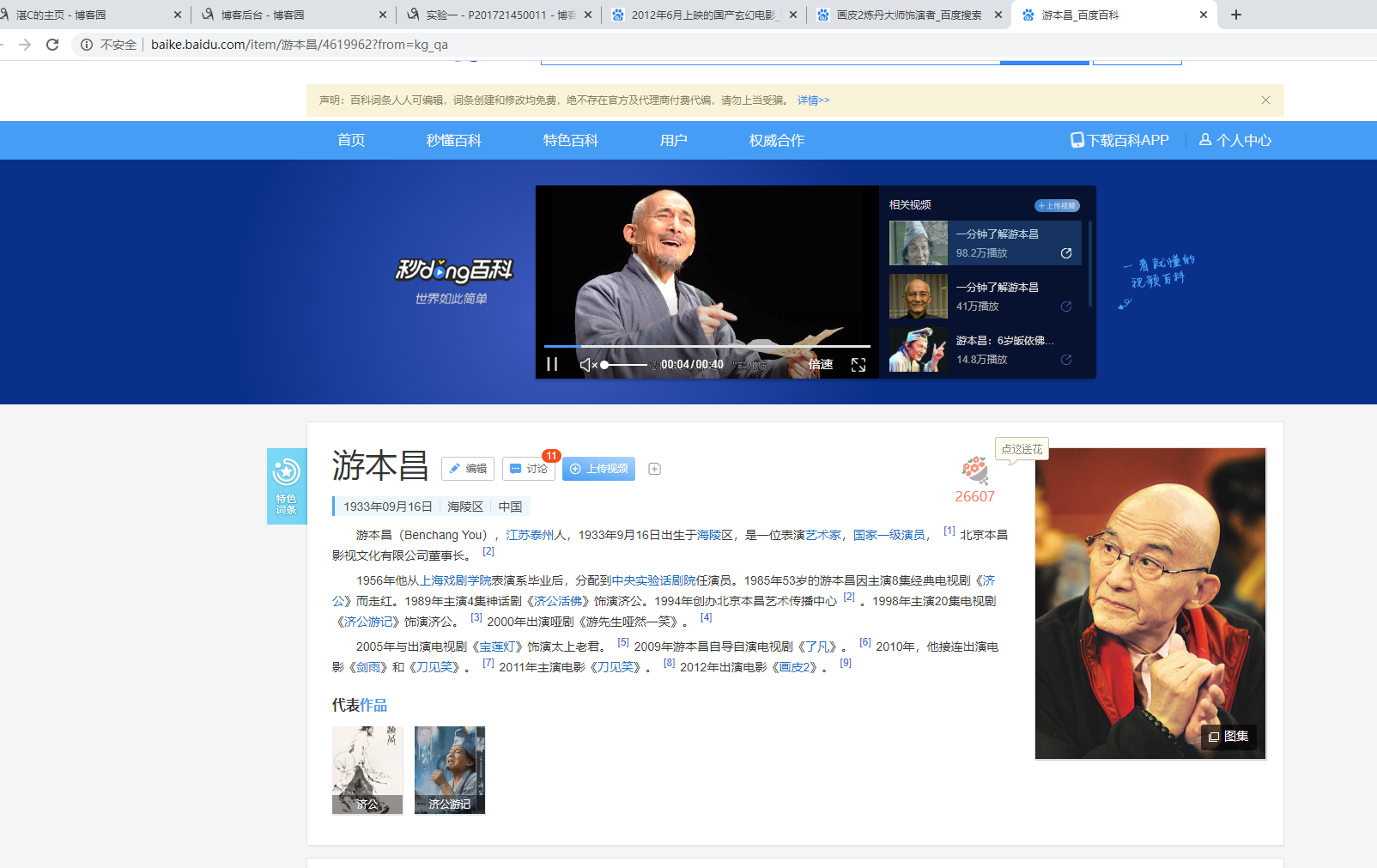Switch to the 博客后台 - 博客园 tab

pyautogui.click(x=292, y=15)
